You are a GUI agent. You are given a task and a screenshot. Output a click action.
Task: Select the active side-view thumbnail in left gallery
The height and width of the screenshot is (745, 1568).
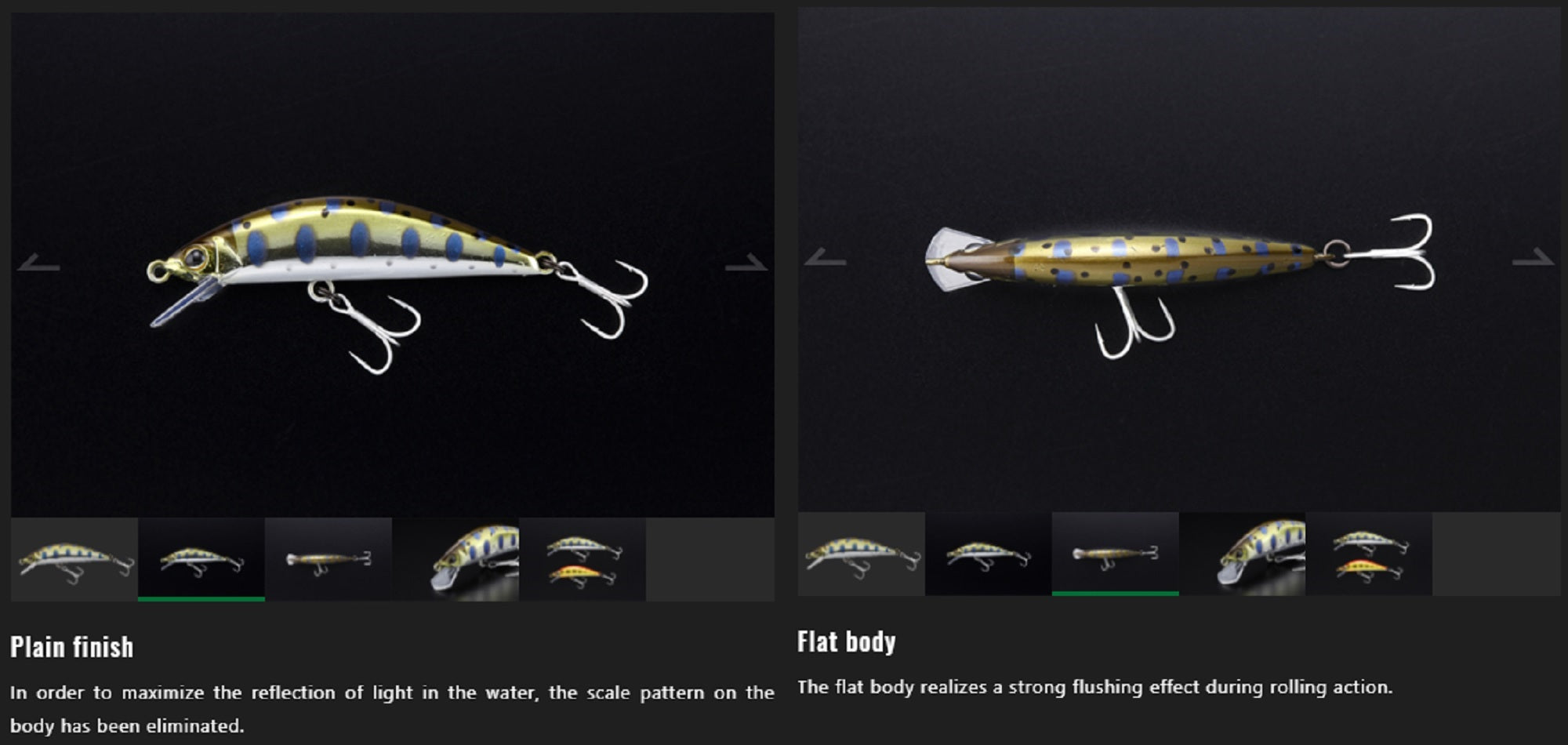click(201, 559)
